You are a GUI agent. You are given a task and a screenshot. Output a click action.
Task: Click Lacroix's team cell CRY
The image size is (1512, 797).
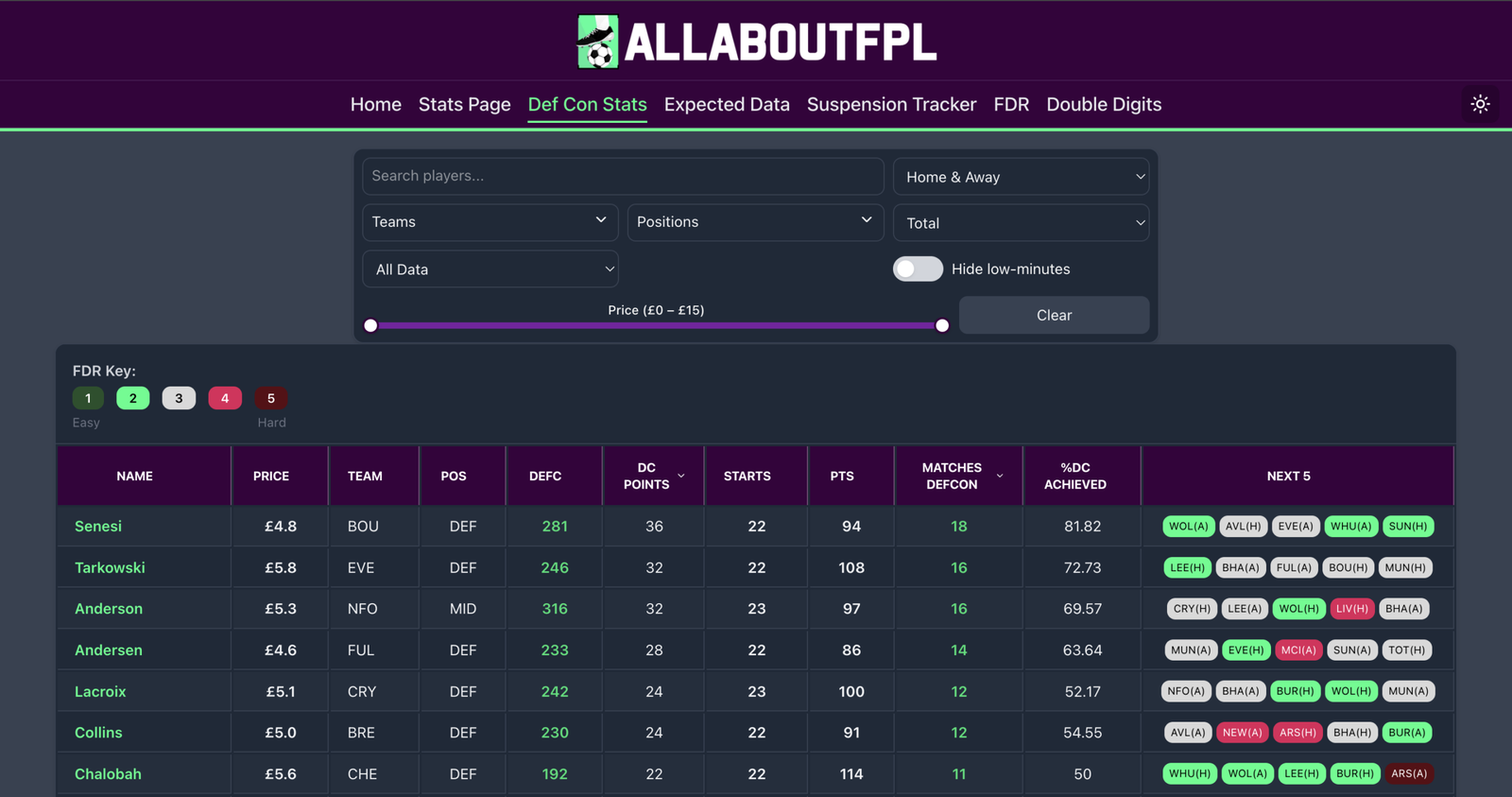click(362, 691)
